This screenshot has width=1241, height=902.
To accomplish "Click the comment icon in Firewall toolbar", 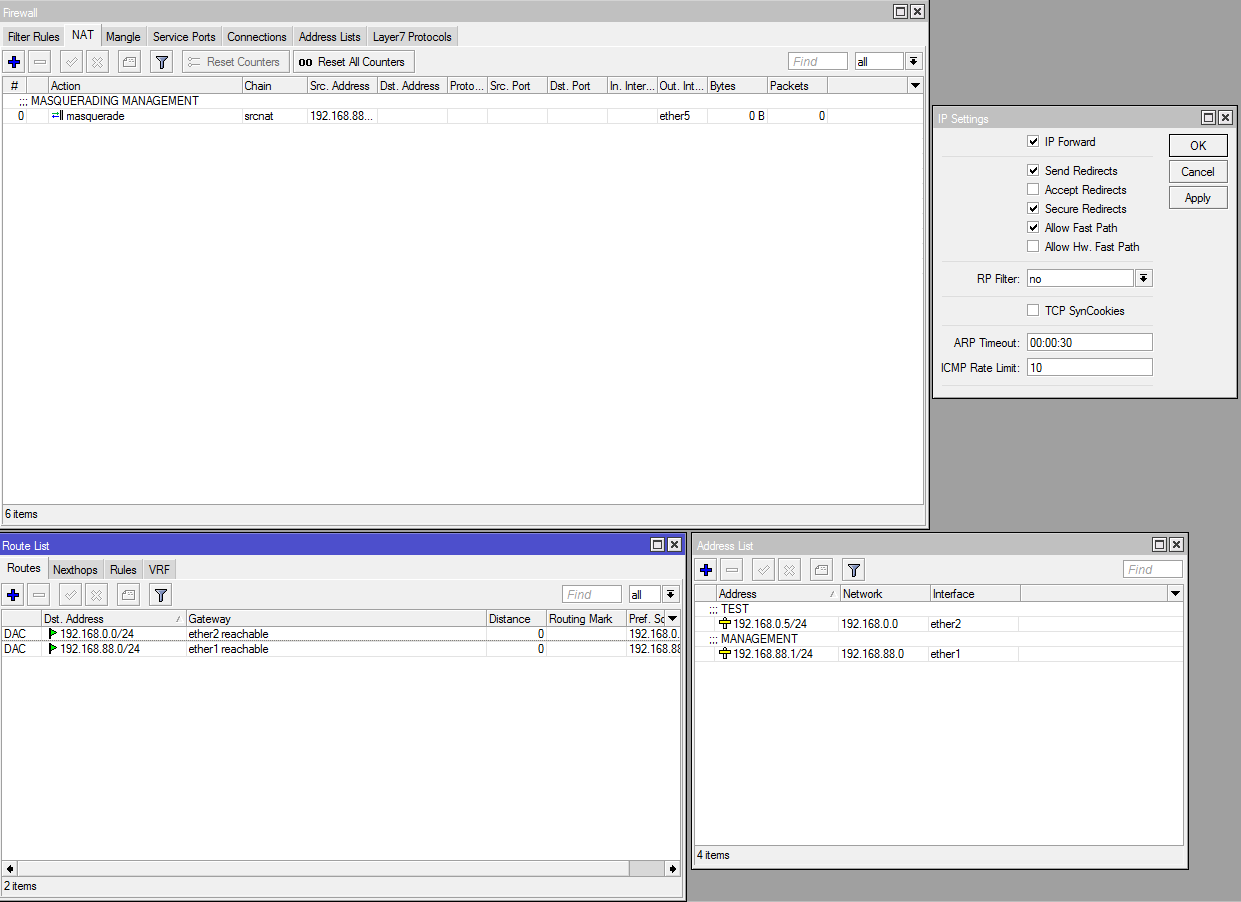I will [129, 62].
